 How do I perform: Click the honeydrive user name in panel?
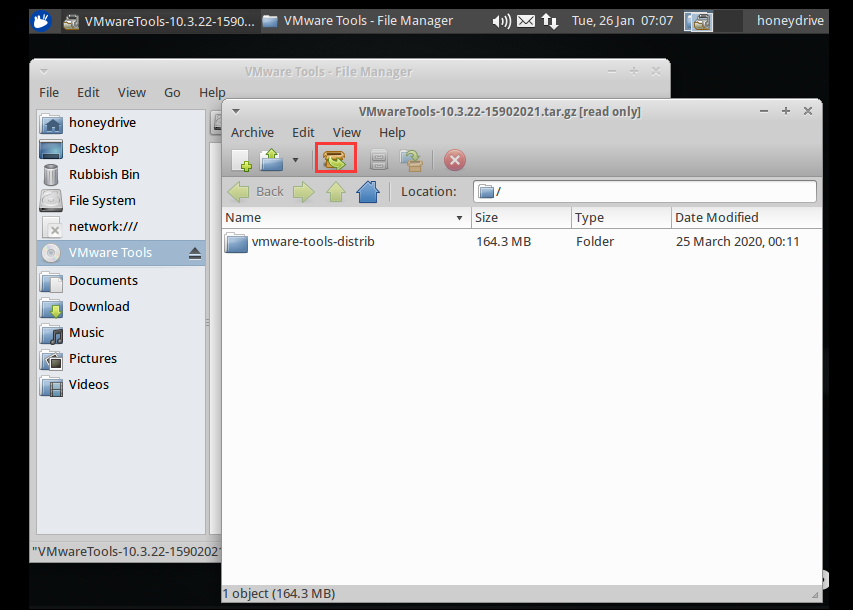pyautogui.click(x=790, y=21)
